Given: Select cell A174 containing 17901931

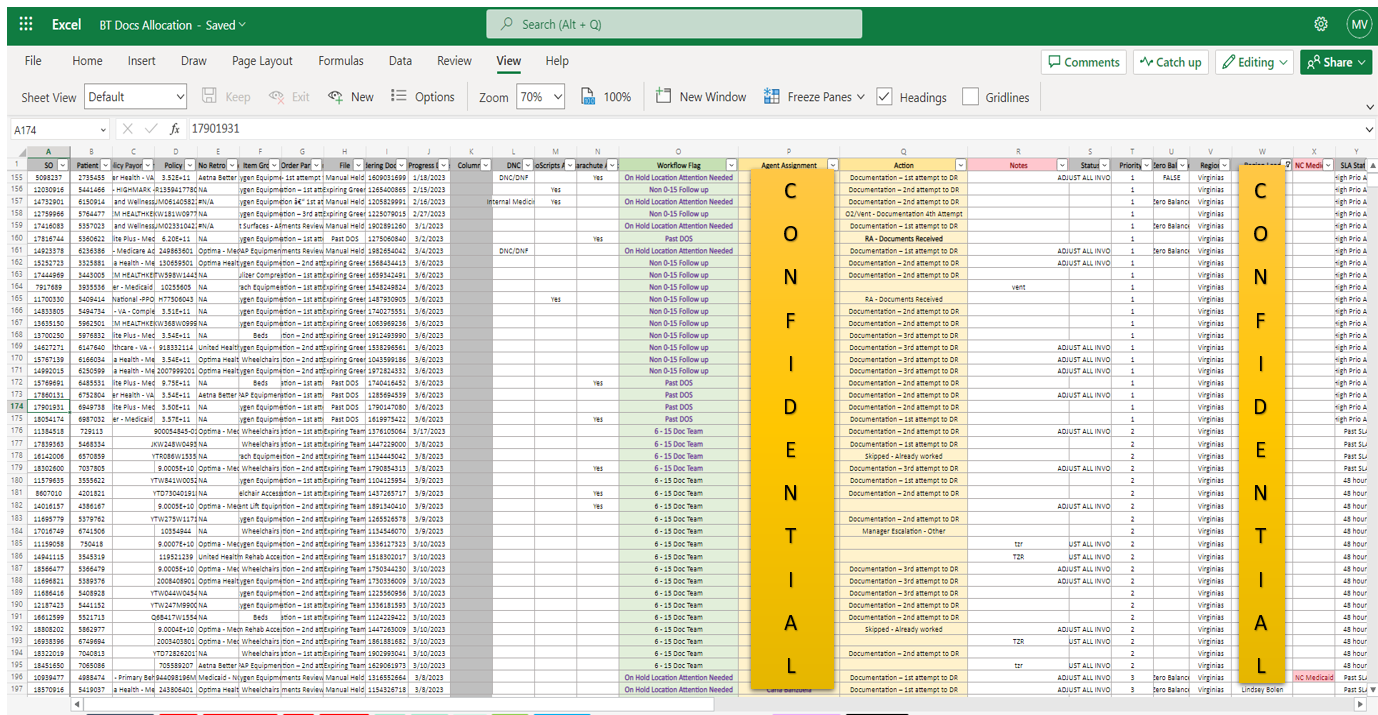Looking at the screenshot, I should 49,407.
